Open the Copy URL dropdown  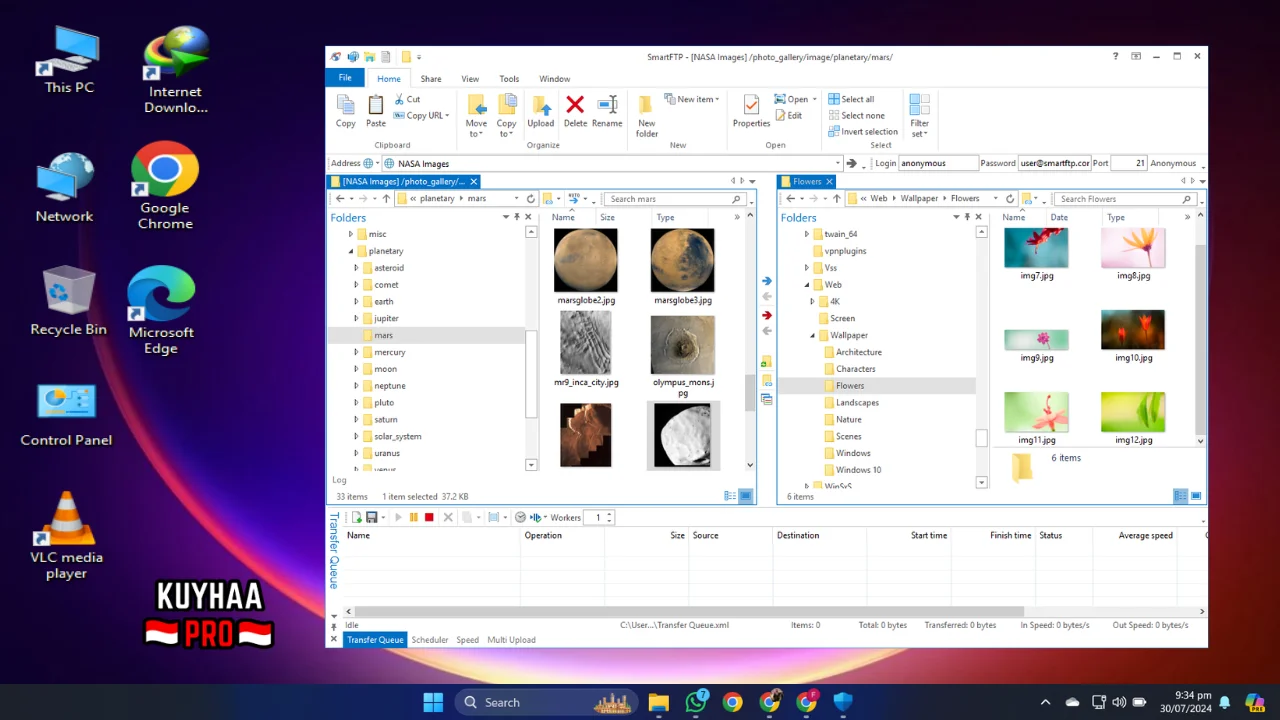(421, 115)
